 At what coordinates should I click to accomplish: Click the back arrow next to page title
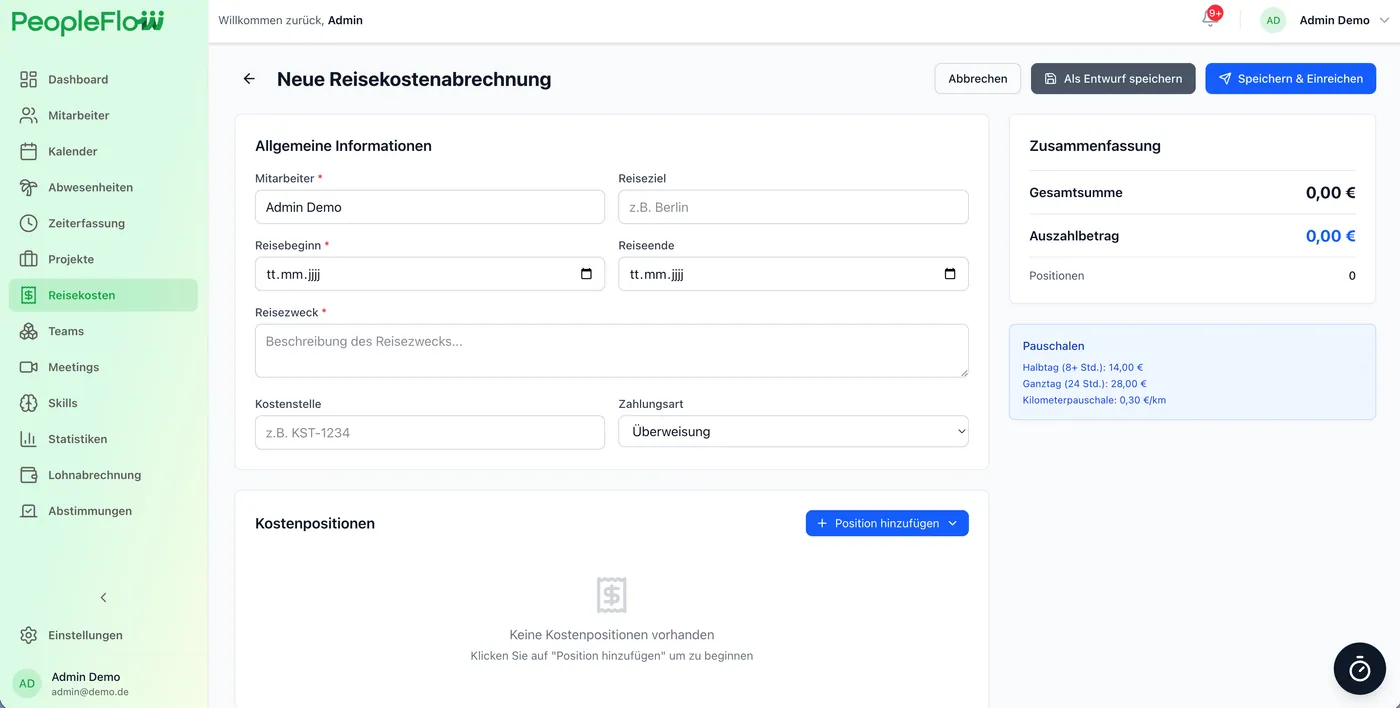click(249, 79)
